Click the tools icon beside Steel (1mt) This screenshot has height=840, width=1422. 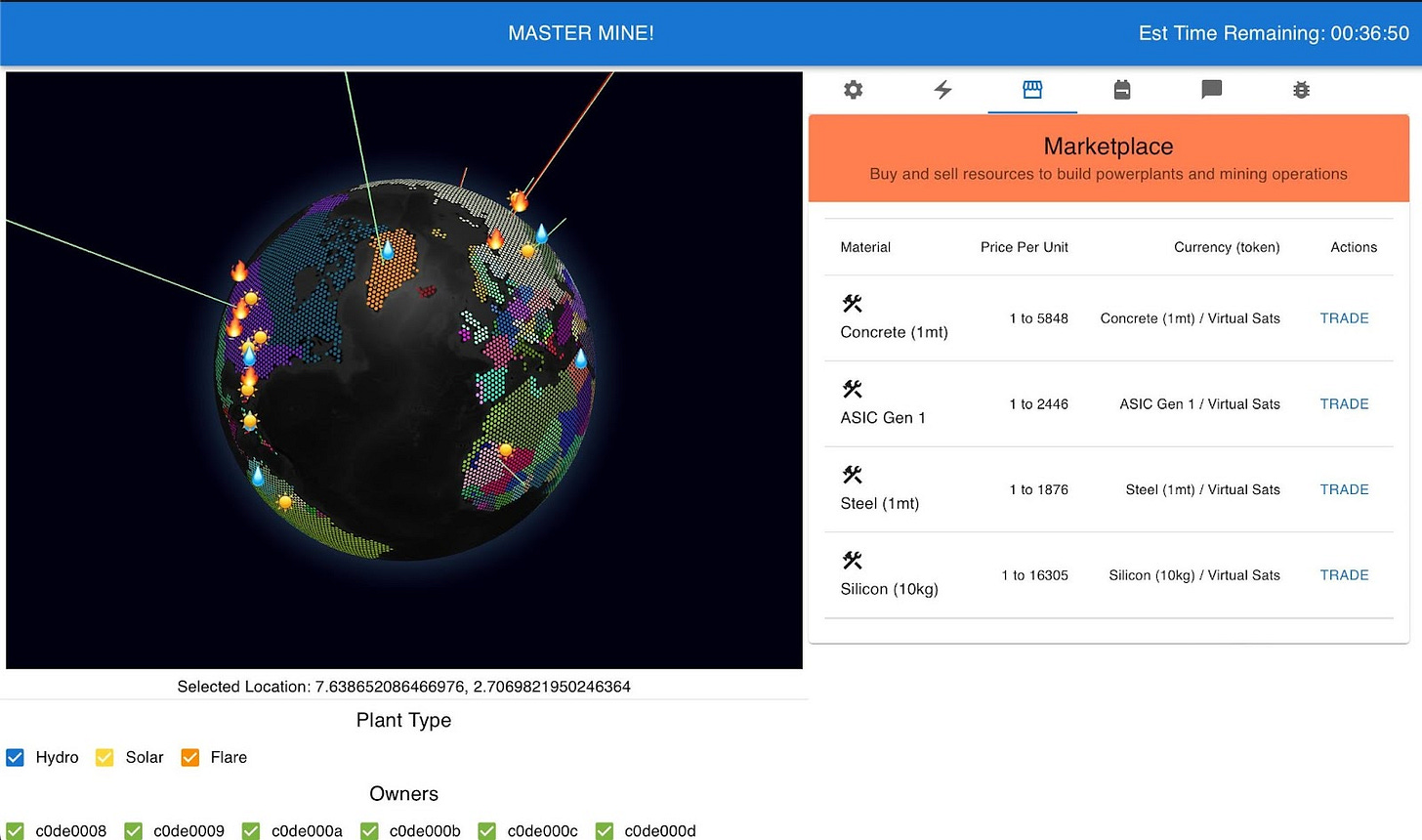click(x=852, y=475)
